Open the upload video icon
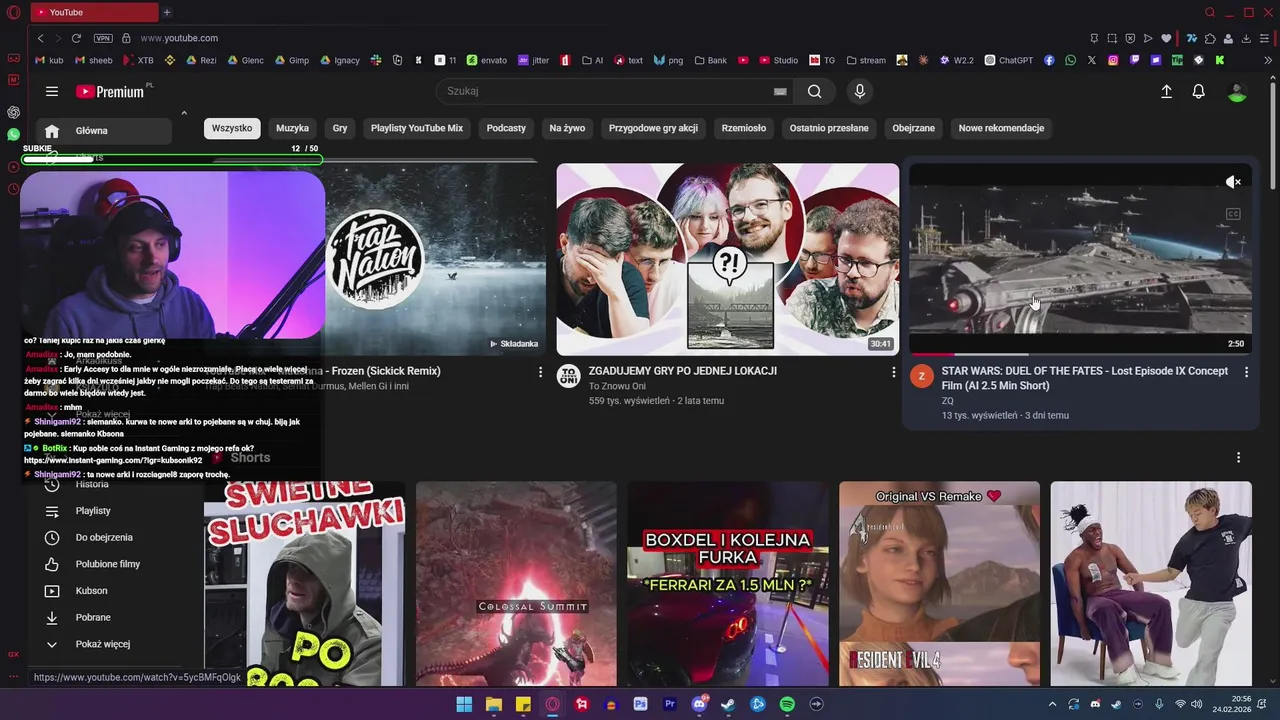Image resolution: width=1280 pixels, height=720 pixels. tap(1166, 91)
